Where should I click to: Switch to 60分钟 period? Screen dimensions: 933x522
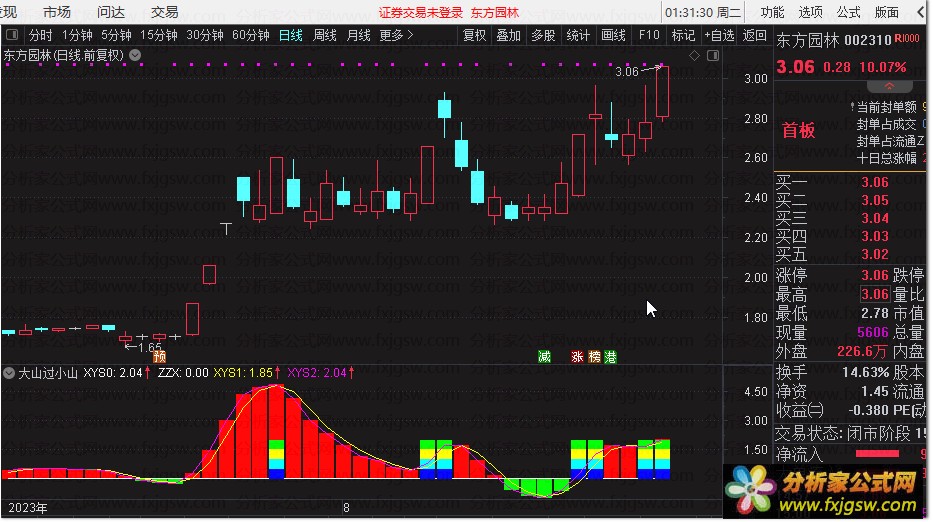(251, 35)
